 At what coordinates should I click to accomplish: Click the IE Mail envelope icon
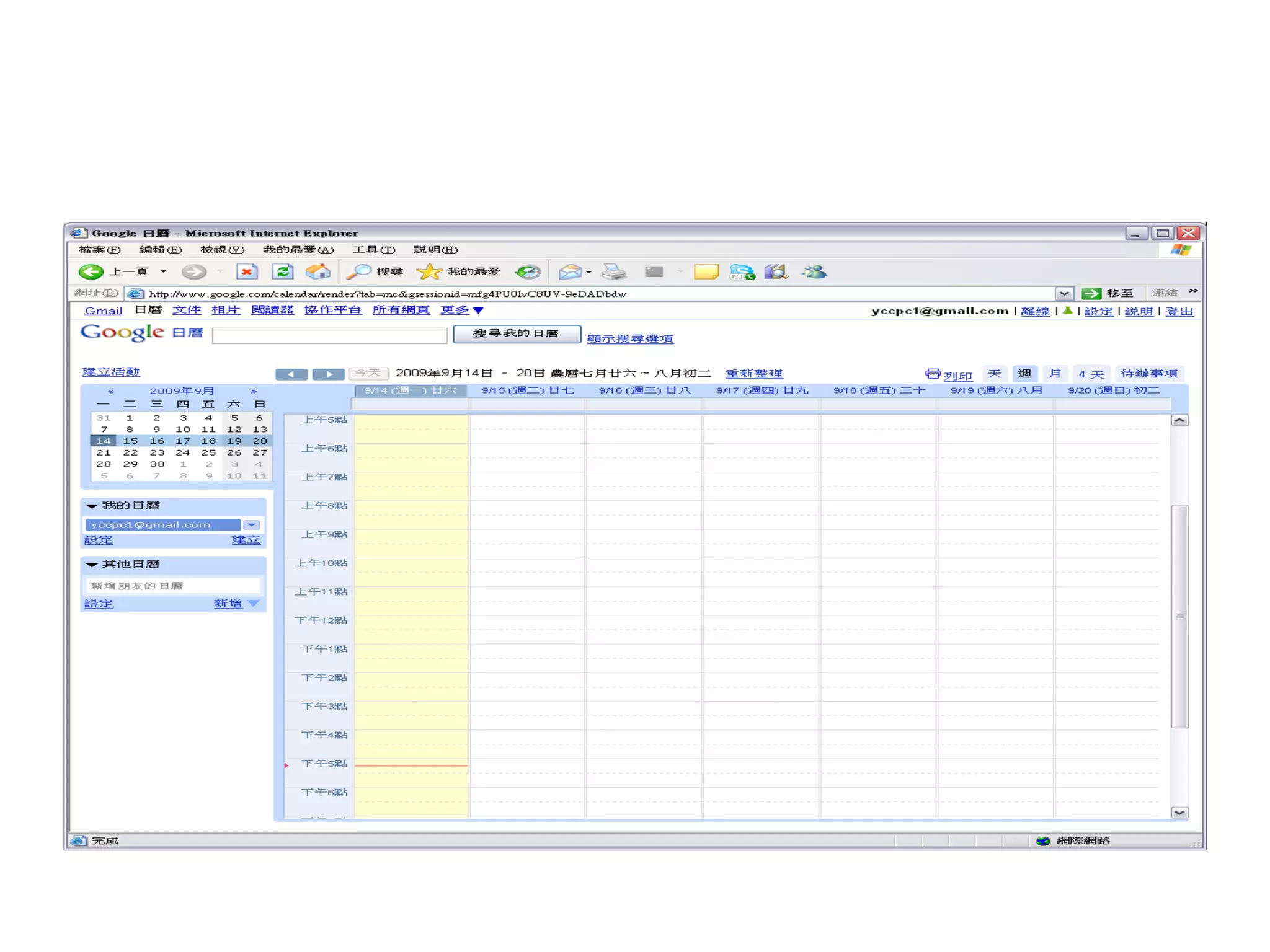click(x=569, y=271)
